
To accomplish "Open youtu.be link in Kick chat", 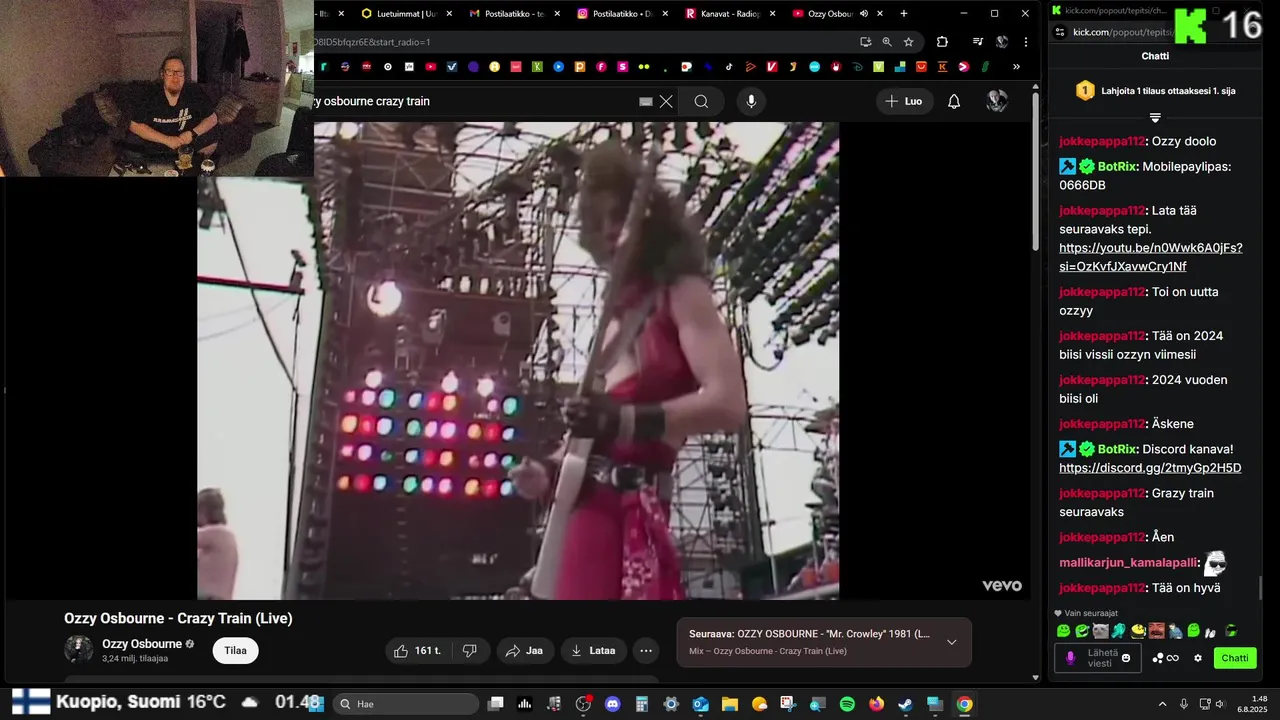I will 1151,257.
